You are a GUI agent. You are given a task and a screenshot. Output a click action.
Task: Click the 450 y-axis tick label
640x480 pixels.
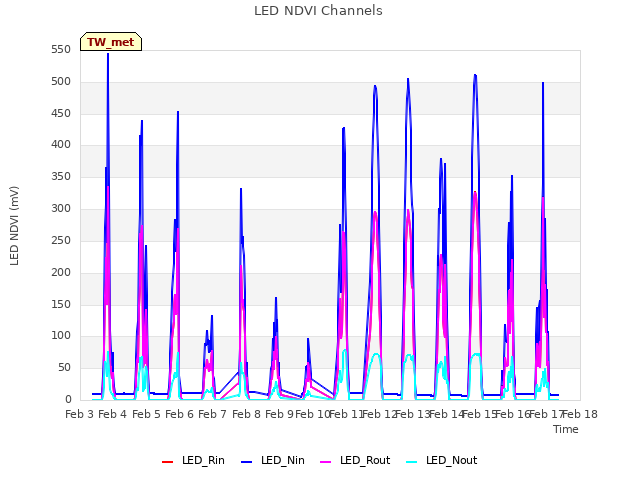(x=61, y=113)
